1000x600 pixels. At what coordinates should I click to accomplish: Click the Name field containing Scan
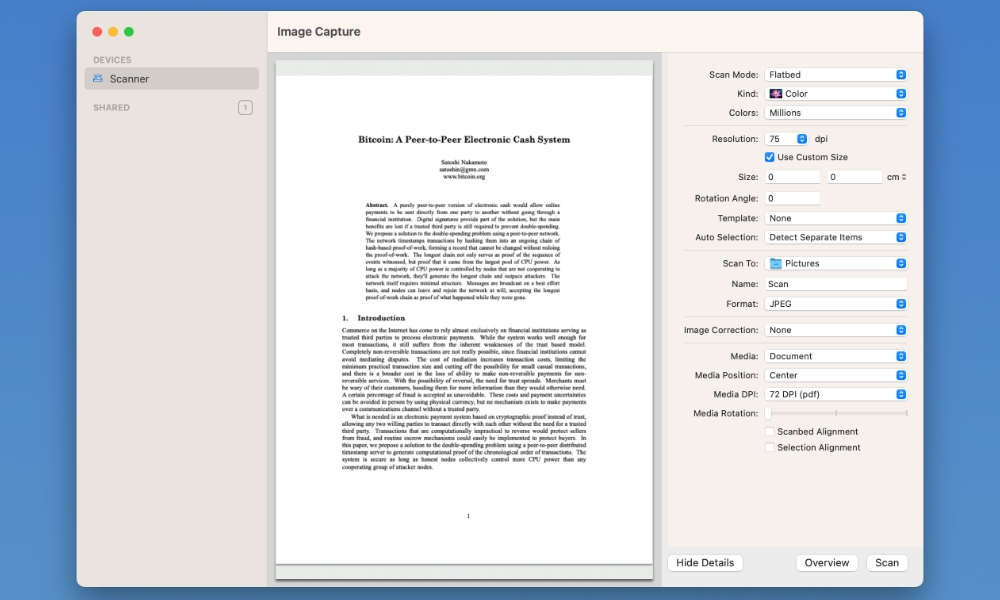click(x=835, y=284)
